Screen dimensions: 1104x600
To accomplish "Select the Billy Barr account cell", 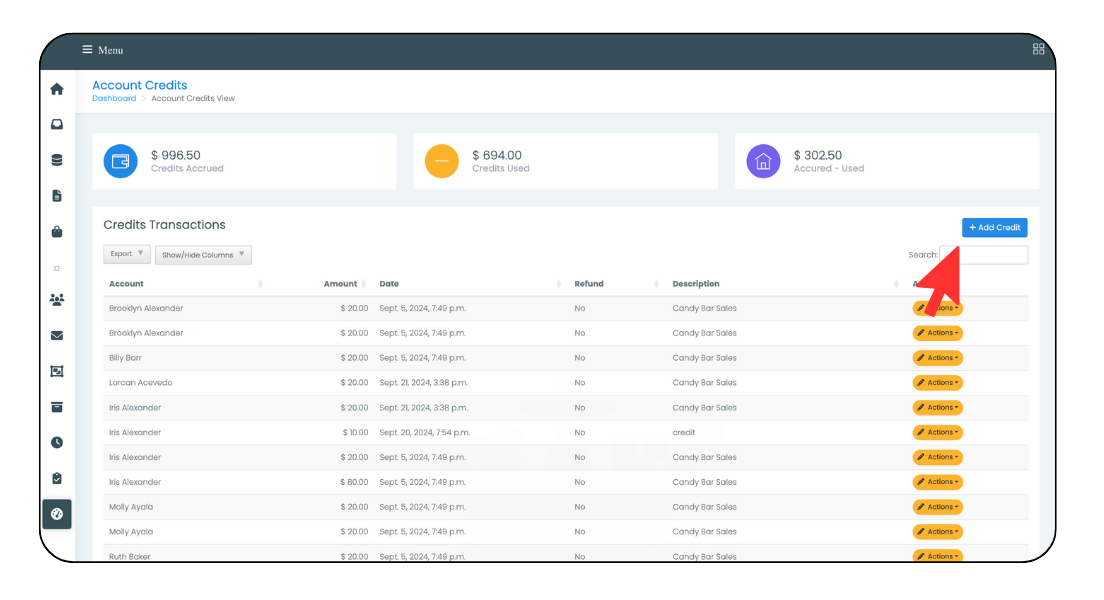I will pyautogui.click(x=125, y=358).
